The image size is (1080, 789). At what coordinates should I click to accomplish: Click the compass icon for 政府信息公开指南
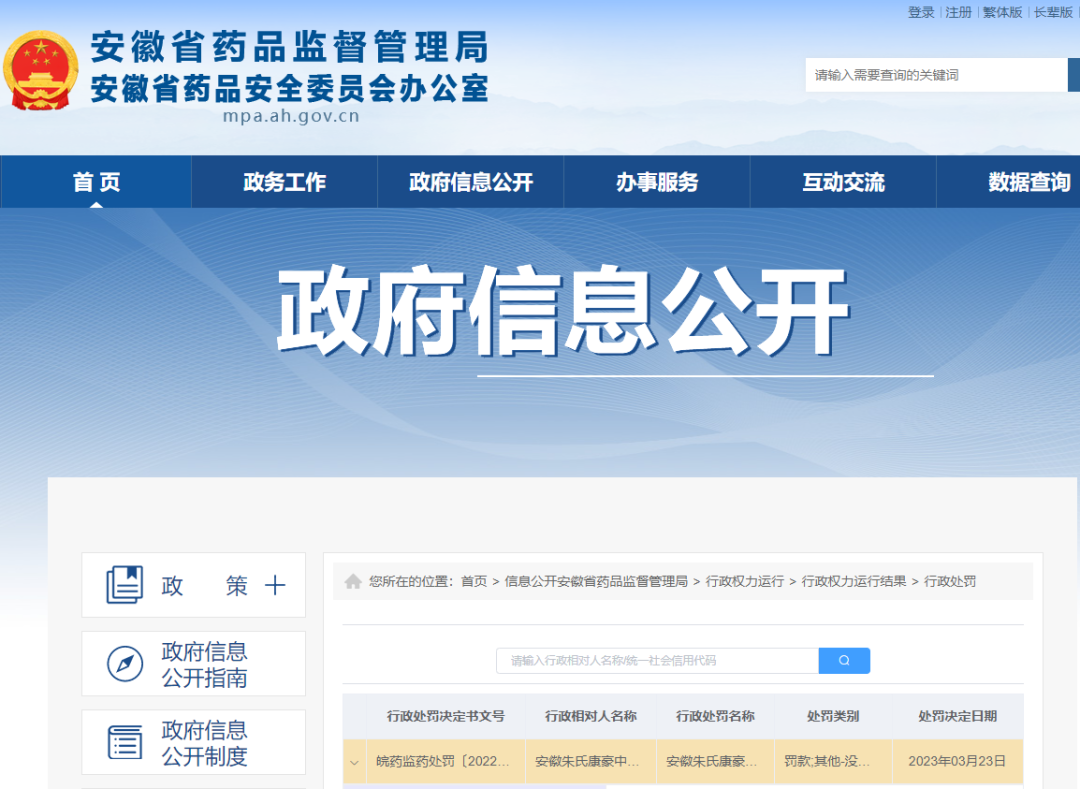tap(125, 664)
